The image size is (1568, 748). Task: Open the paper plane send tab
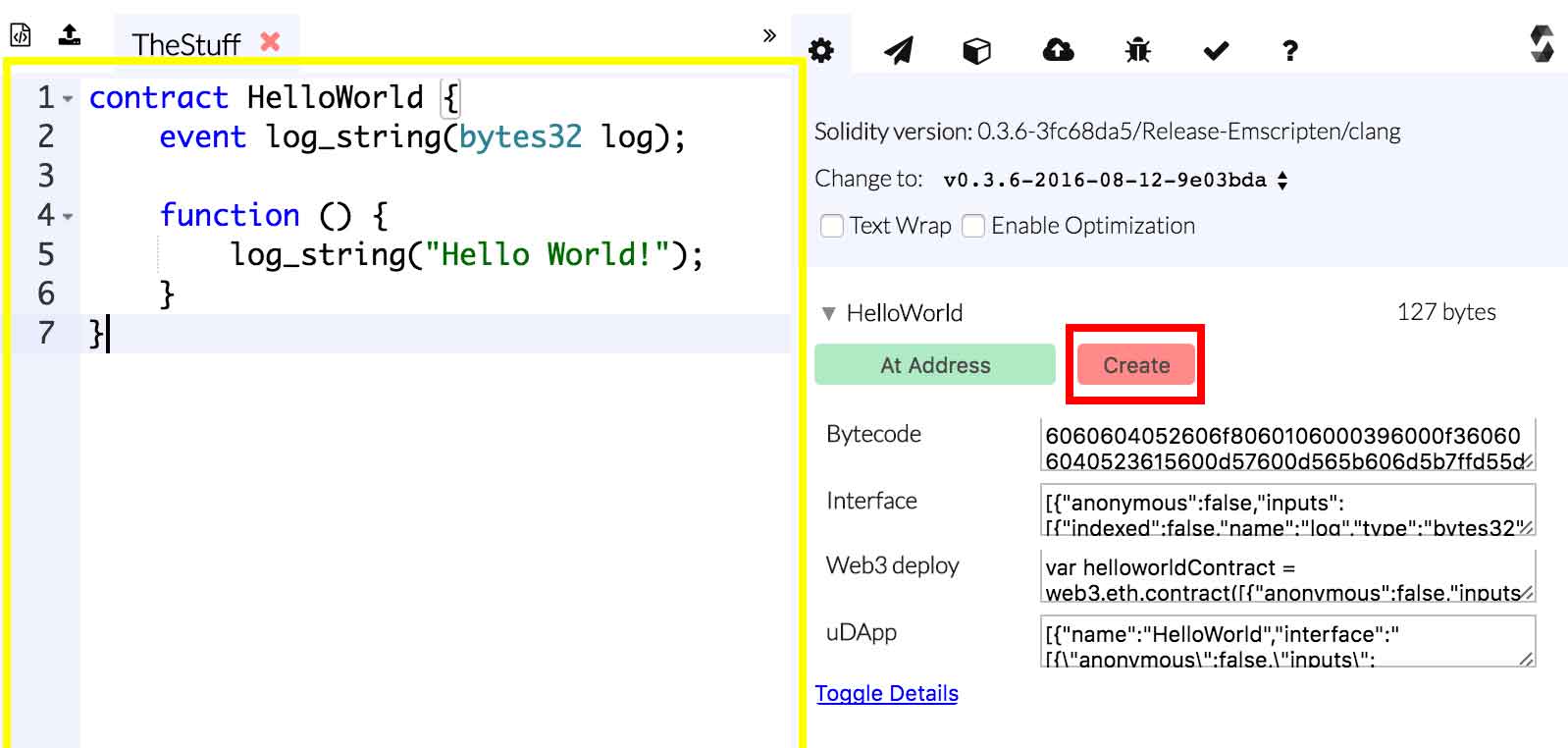tap(899, 50)
